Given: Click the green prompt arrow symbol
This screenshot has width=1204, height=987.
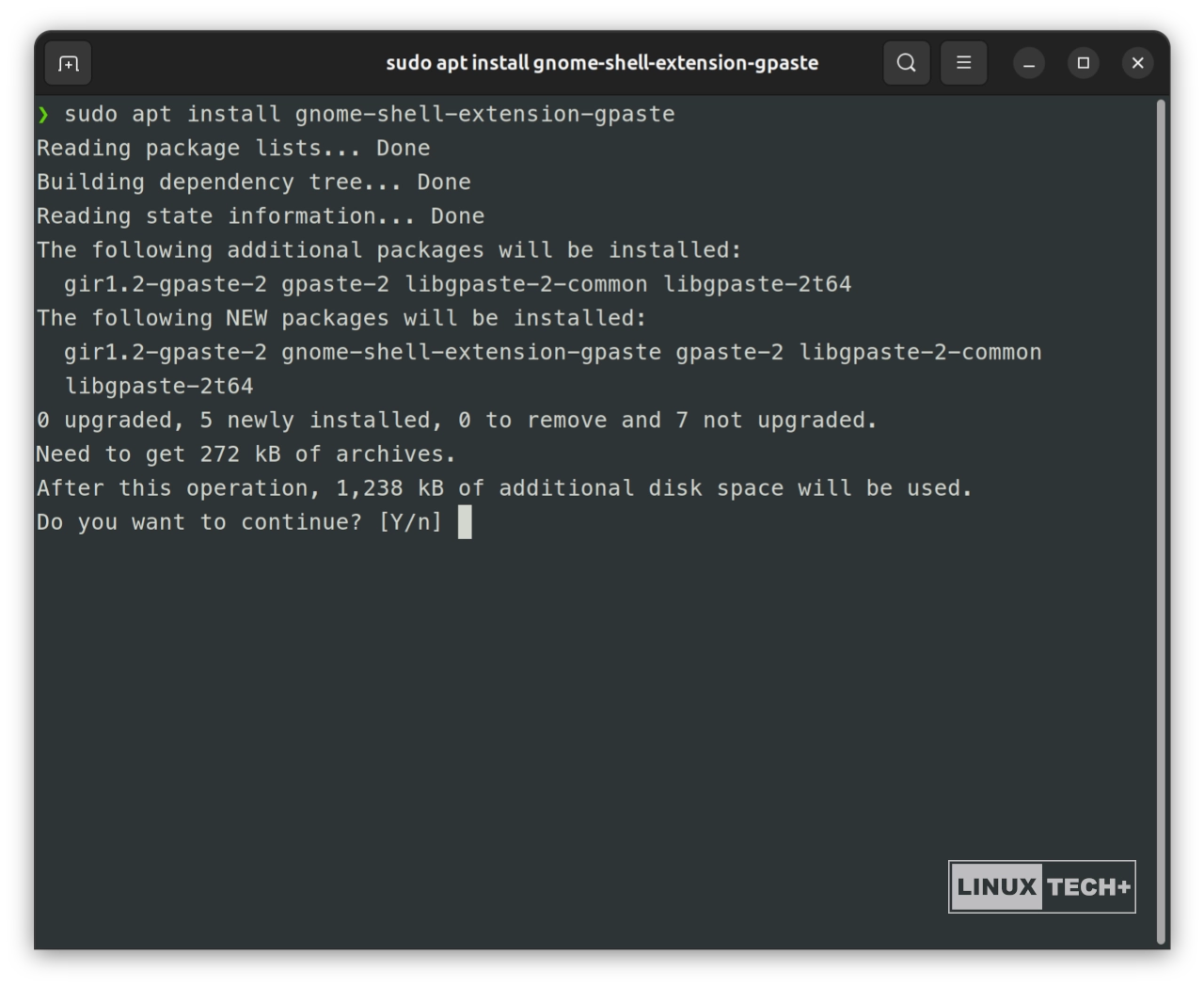Looking at the screenshot, I should 42,114.
